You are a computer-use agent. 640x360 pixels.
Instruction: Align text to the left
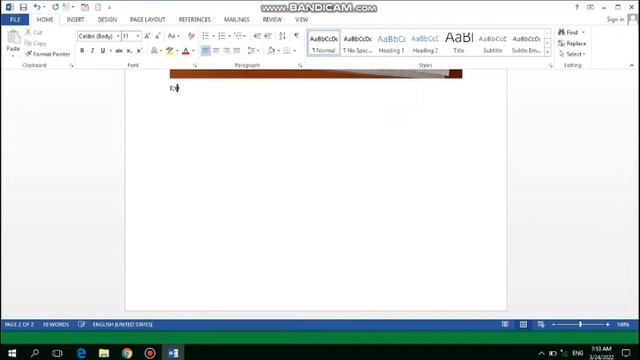point(206,51)
